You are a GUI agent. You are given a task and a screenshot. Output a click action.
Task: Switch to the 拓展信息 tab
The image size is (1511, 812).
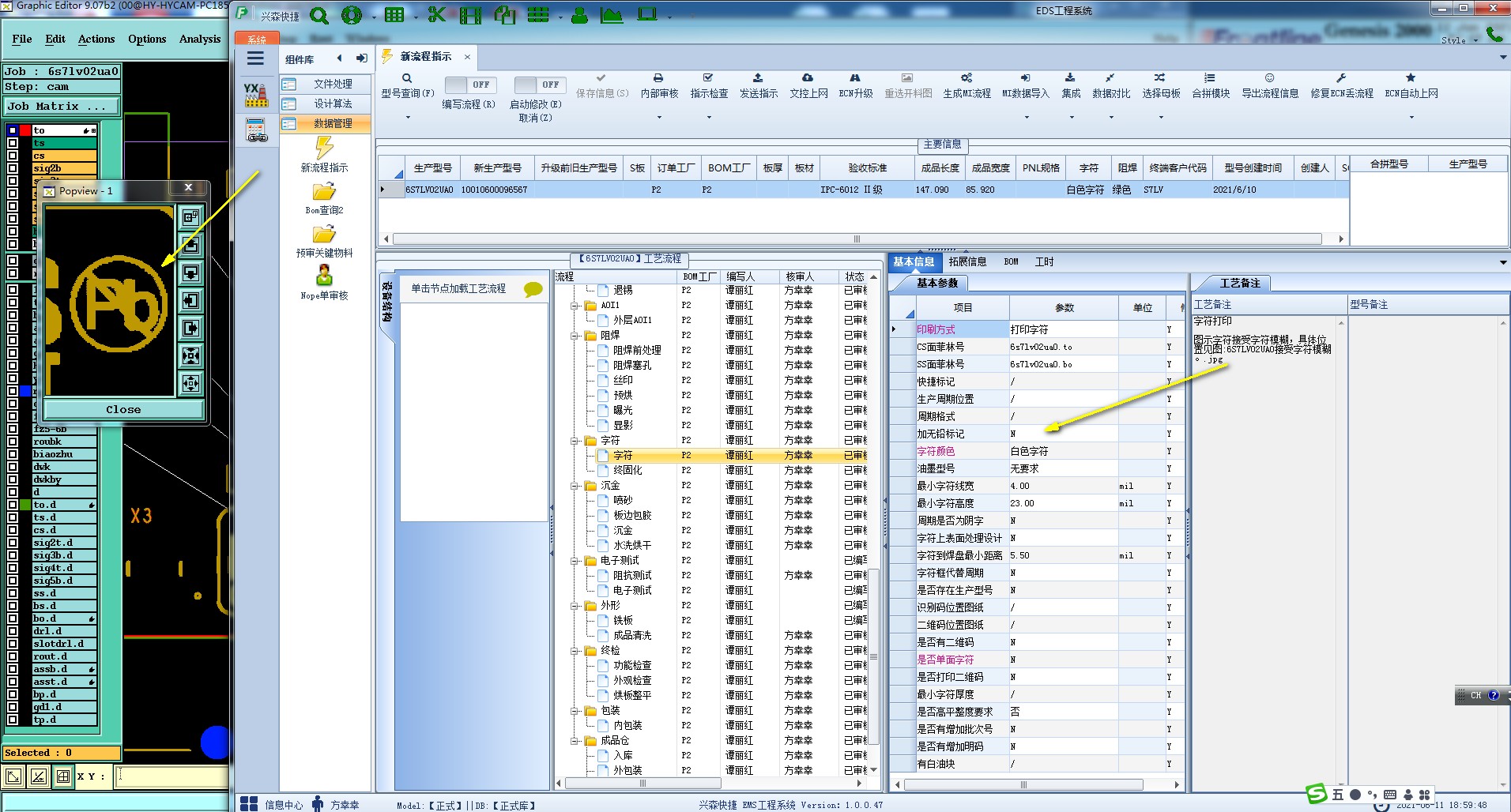click(x=967, y=261)
